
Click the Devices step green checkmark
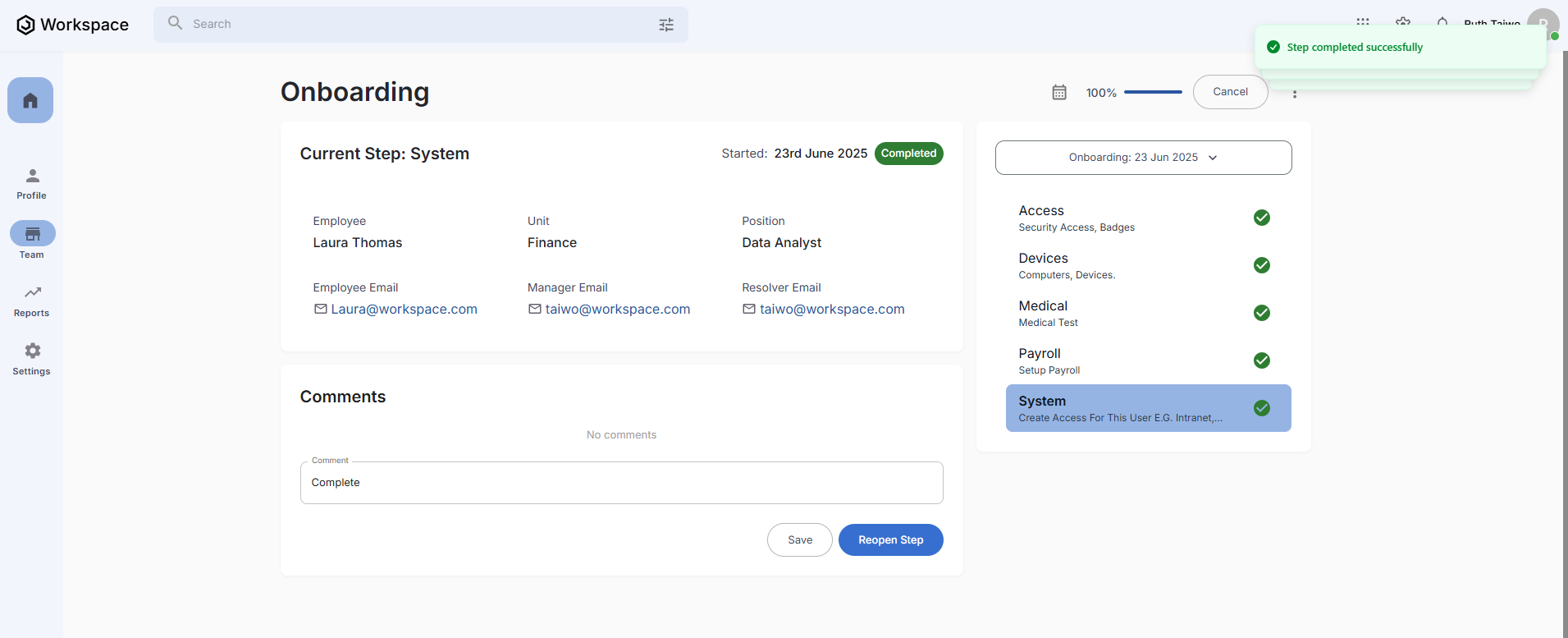[1262, 265]
